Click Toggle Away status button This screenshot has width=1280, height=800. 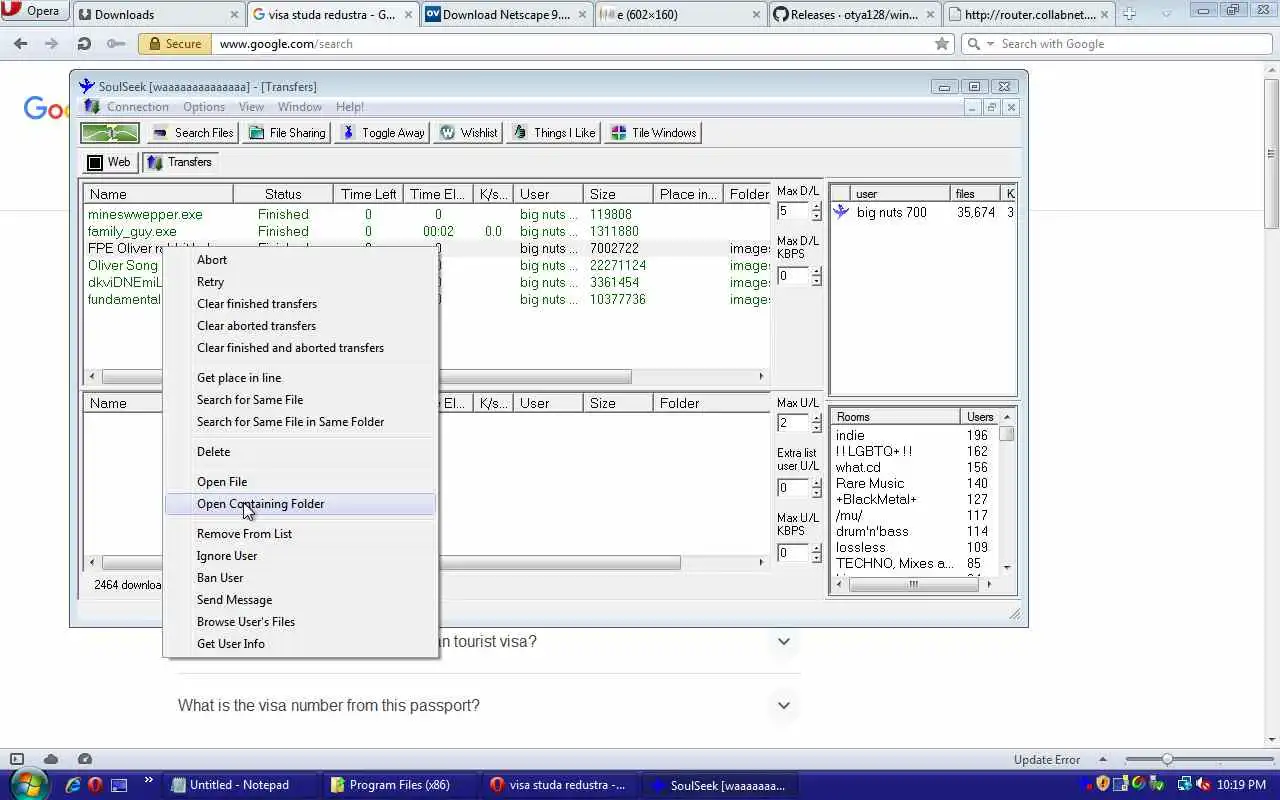pos(383,133)
